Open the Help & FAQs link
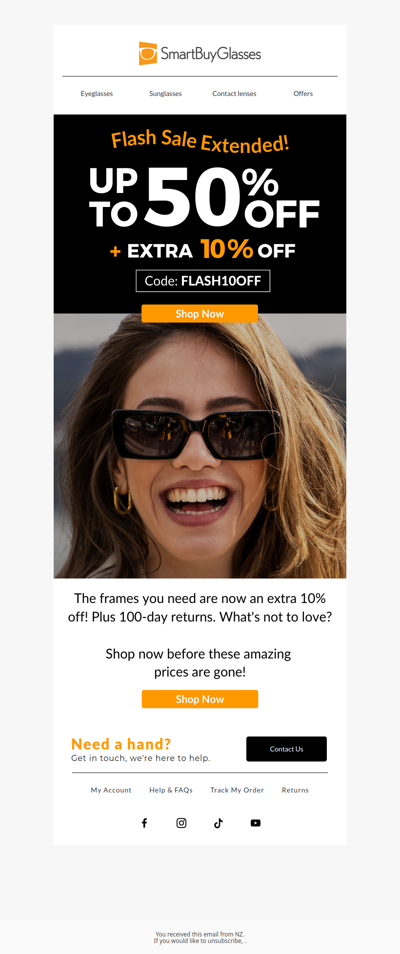 coord(171,790)
